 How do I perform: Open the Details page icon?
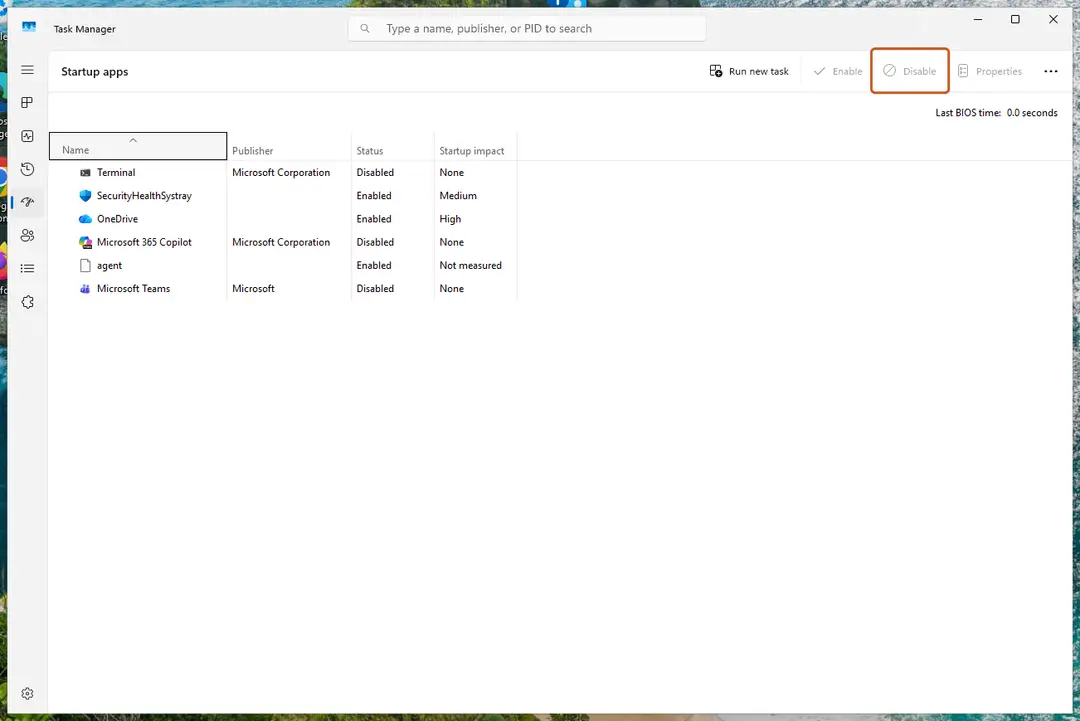[x=28, y=269]
